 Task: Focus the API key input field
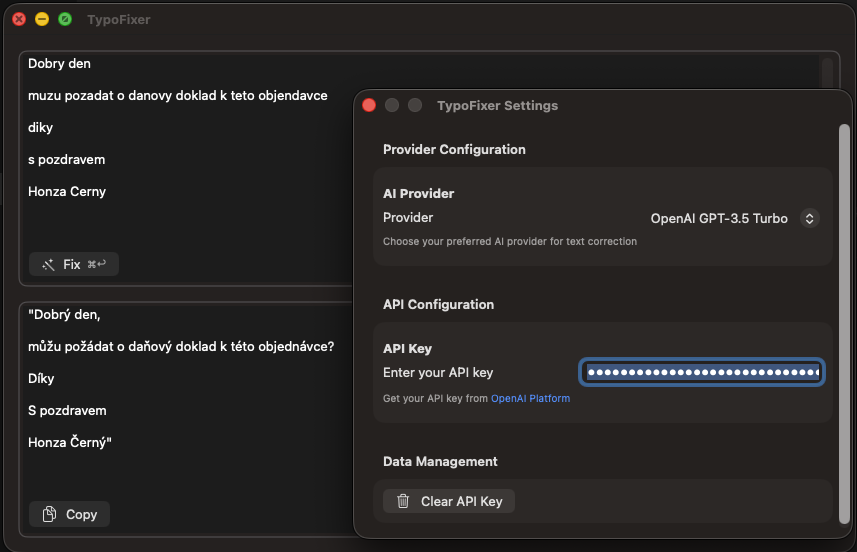(x=702, y=373)
